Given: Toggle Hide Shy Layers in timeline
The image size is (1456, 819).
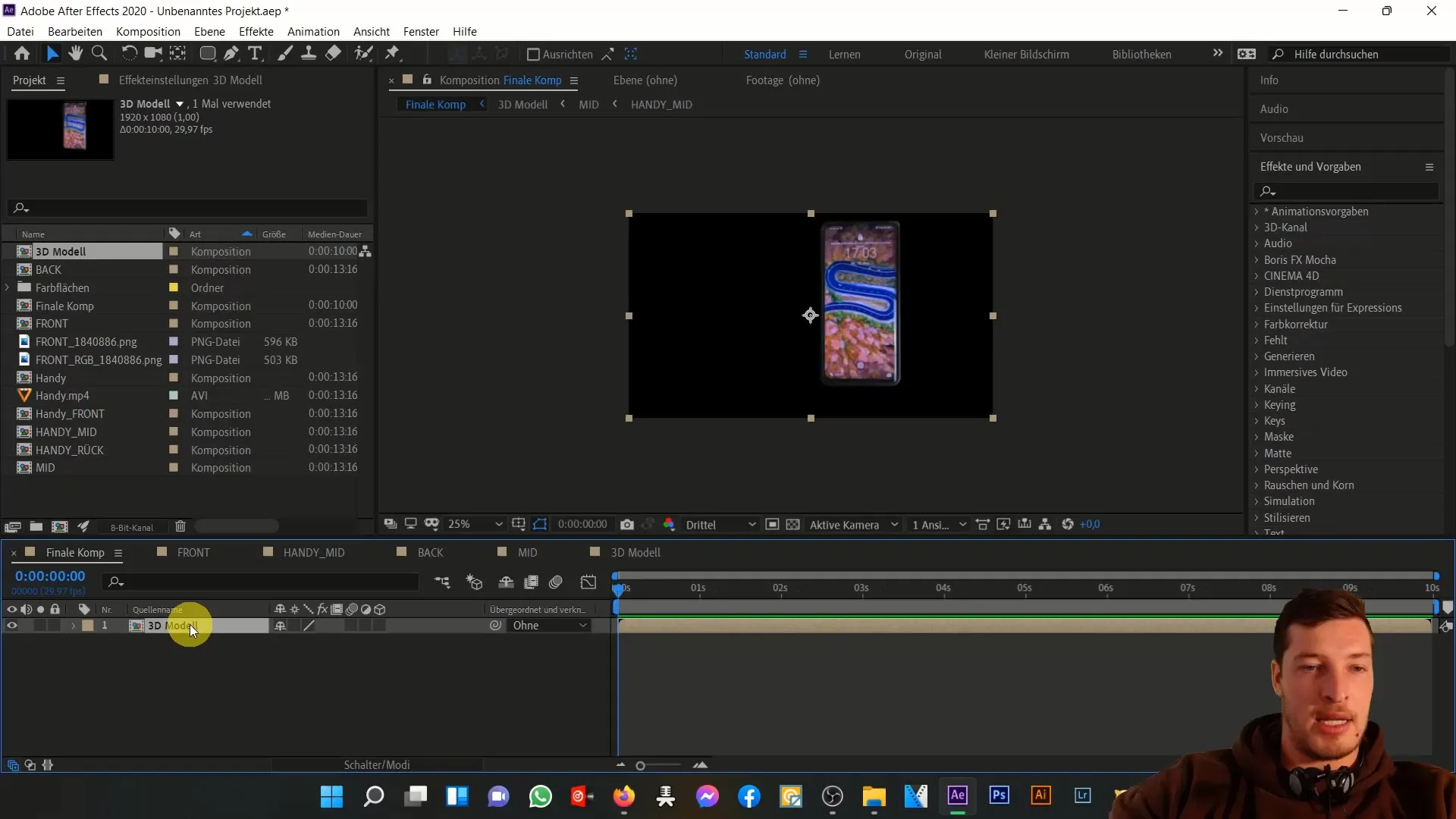Looking at the screenshot, I should click(x=506, y=582).
